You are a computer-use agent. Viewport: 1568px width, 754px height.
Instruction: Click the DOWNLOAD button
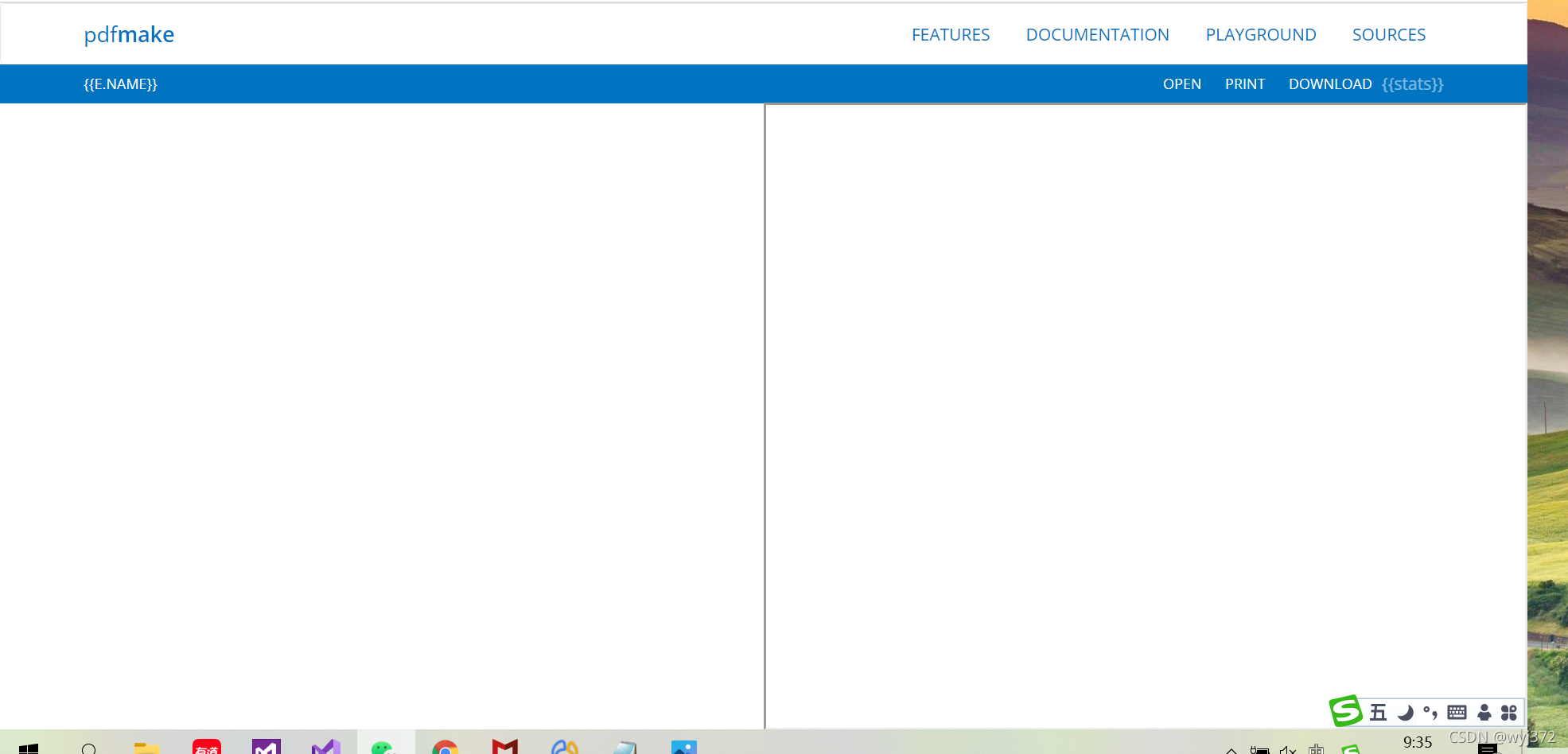pyautogui.click(x=1329, y=84)
